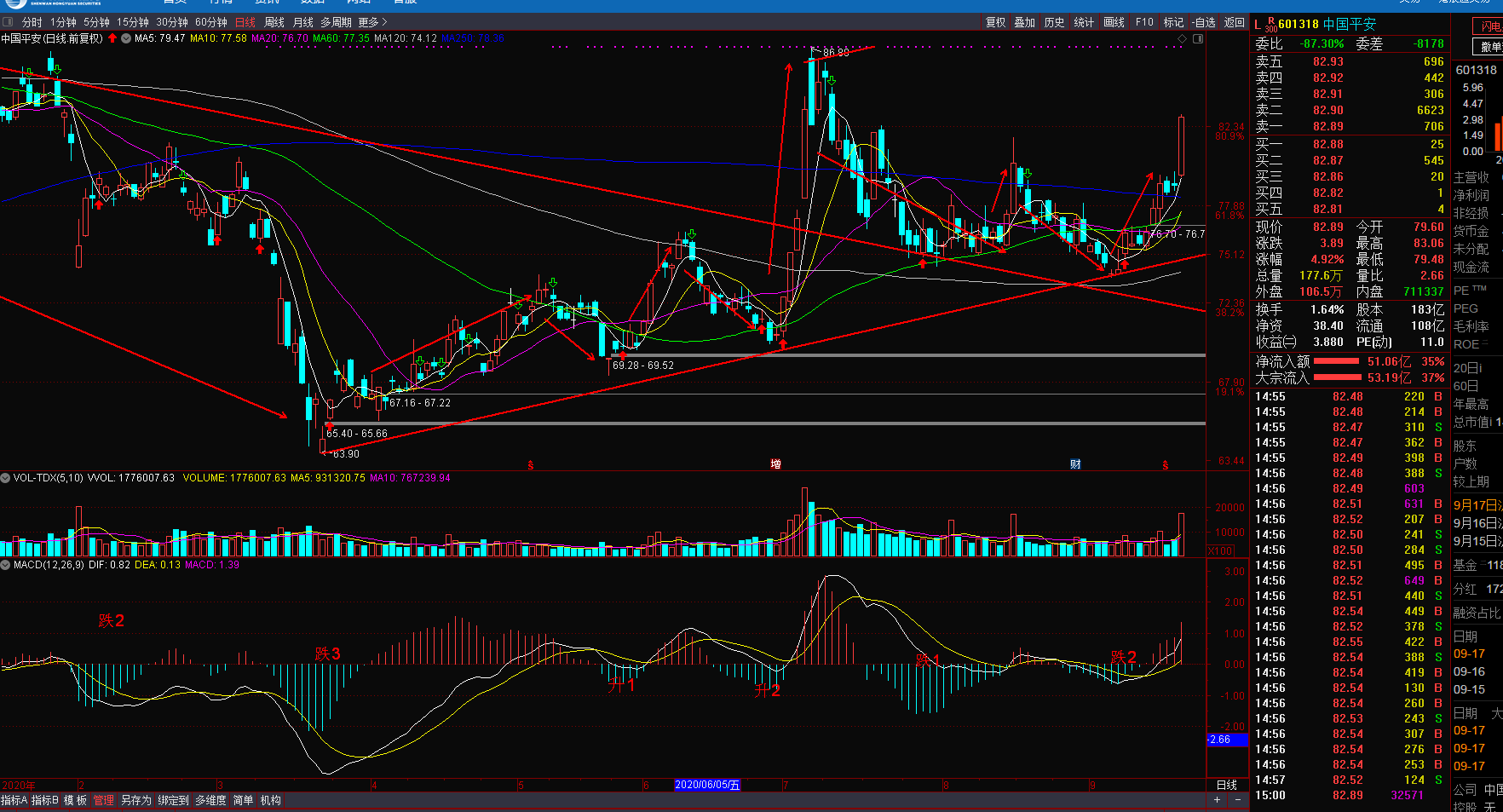Screen dimensions: 1503x812
Task: Click 叠加 overlay button
Action: (x=1024, y=22)
